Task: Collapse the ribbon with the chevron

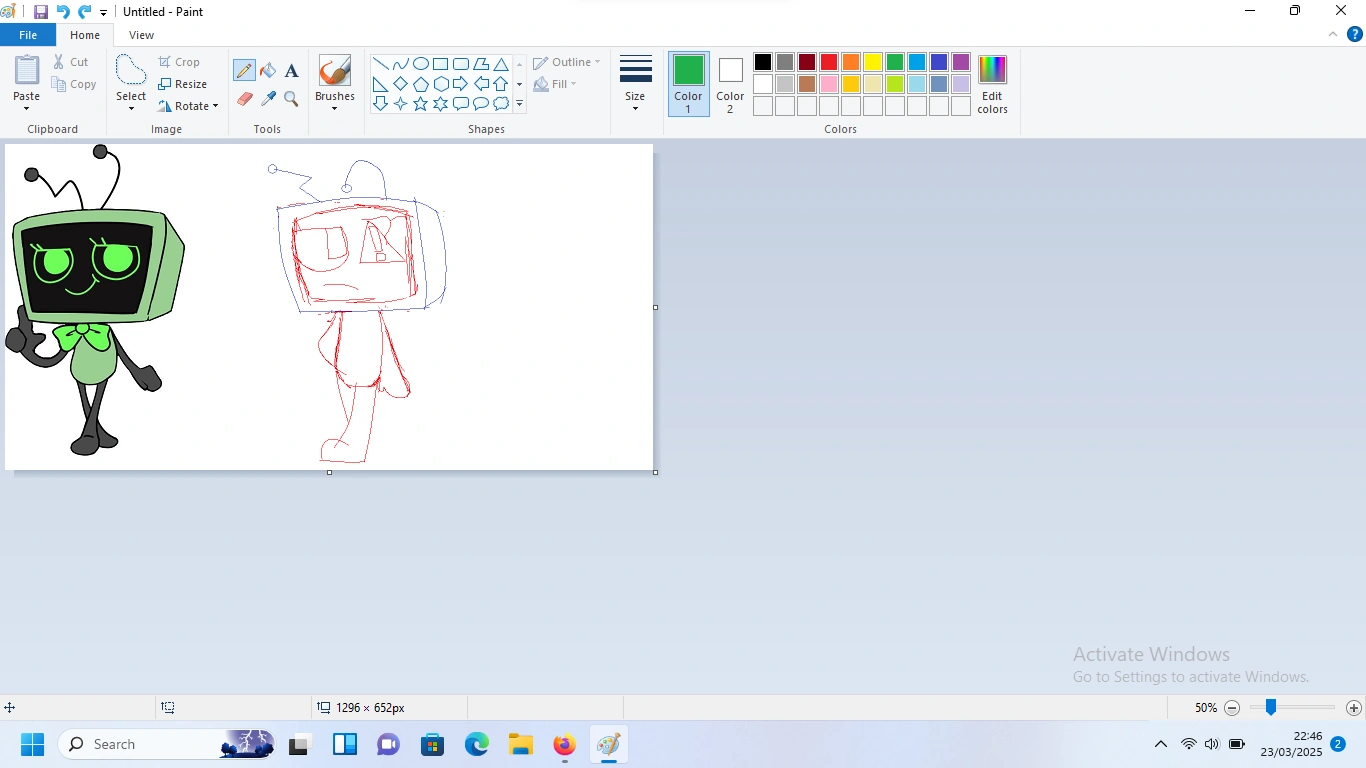Action: [1332, 35]
